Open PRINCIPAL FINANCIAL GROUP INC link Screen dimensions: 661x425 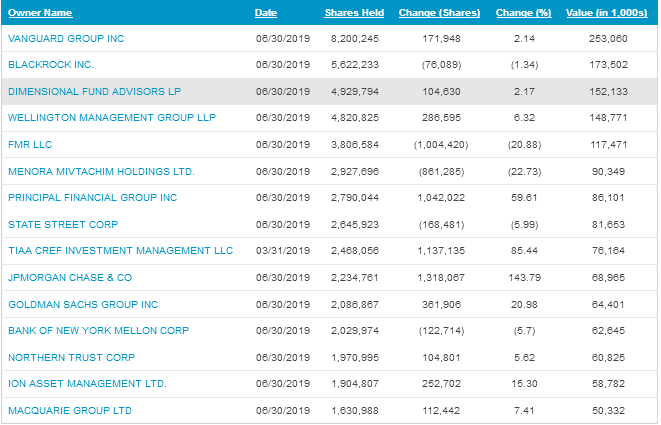pyautogui.click(x=92, y=198)
